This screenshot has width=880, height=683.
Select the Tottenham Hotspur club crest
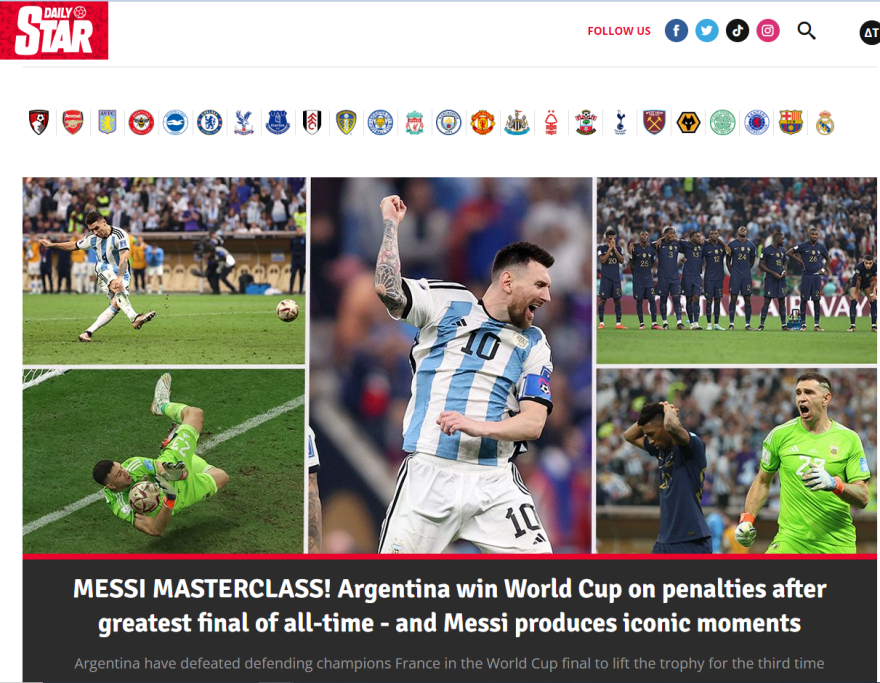pyautogui.click(x=620, y=122)
